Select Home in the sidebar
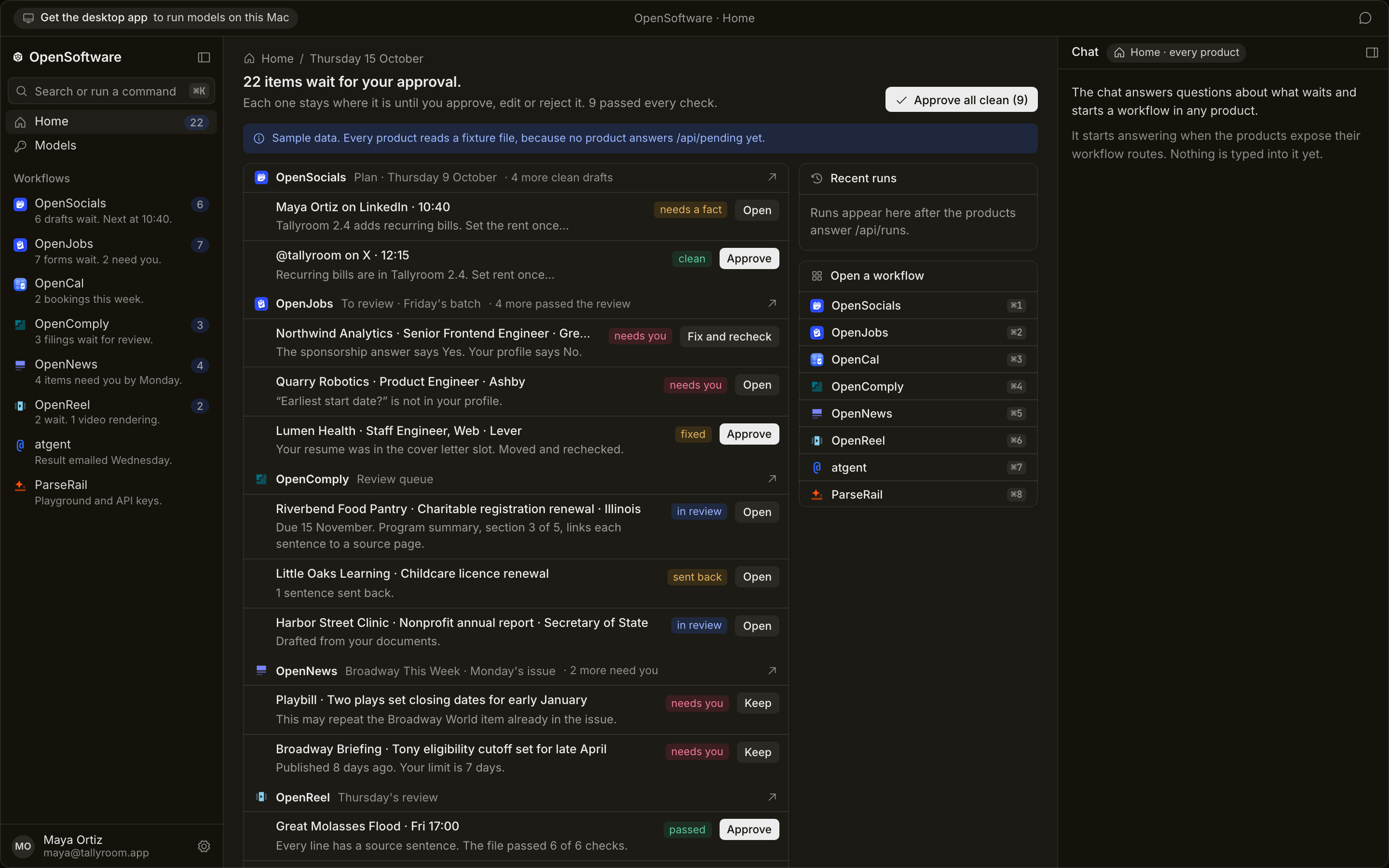This screenshot has height=868, width=1389. click(x=111, y=122)
